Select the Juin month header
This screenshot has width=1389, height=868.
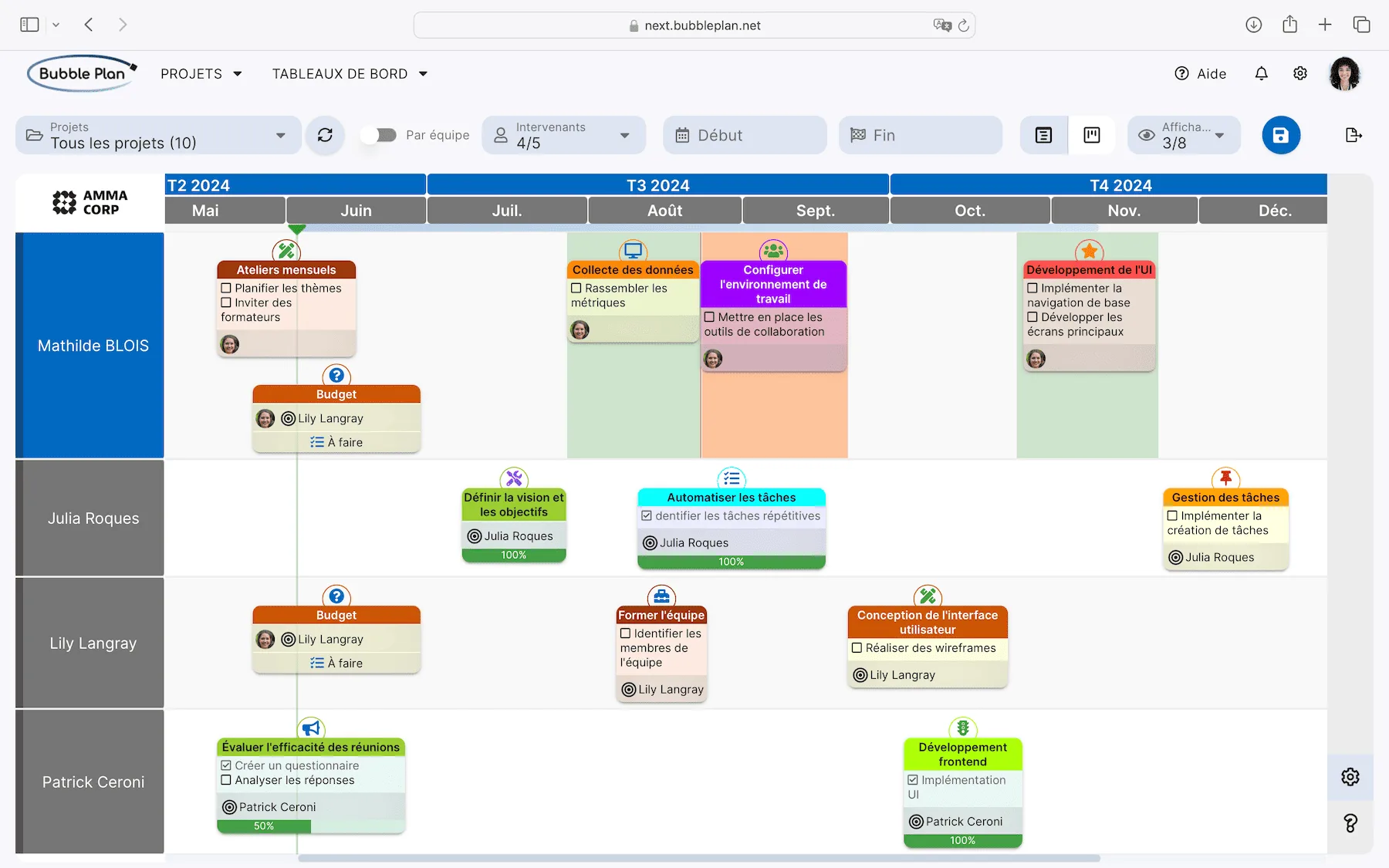356,211
